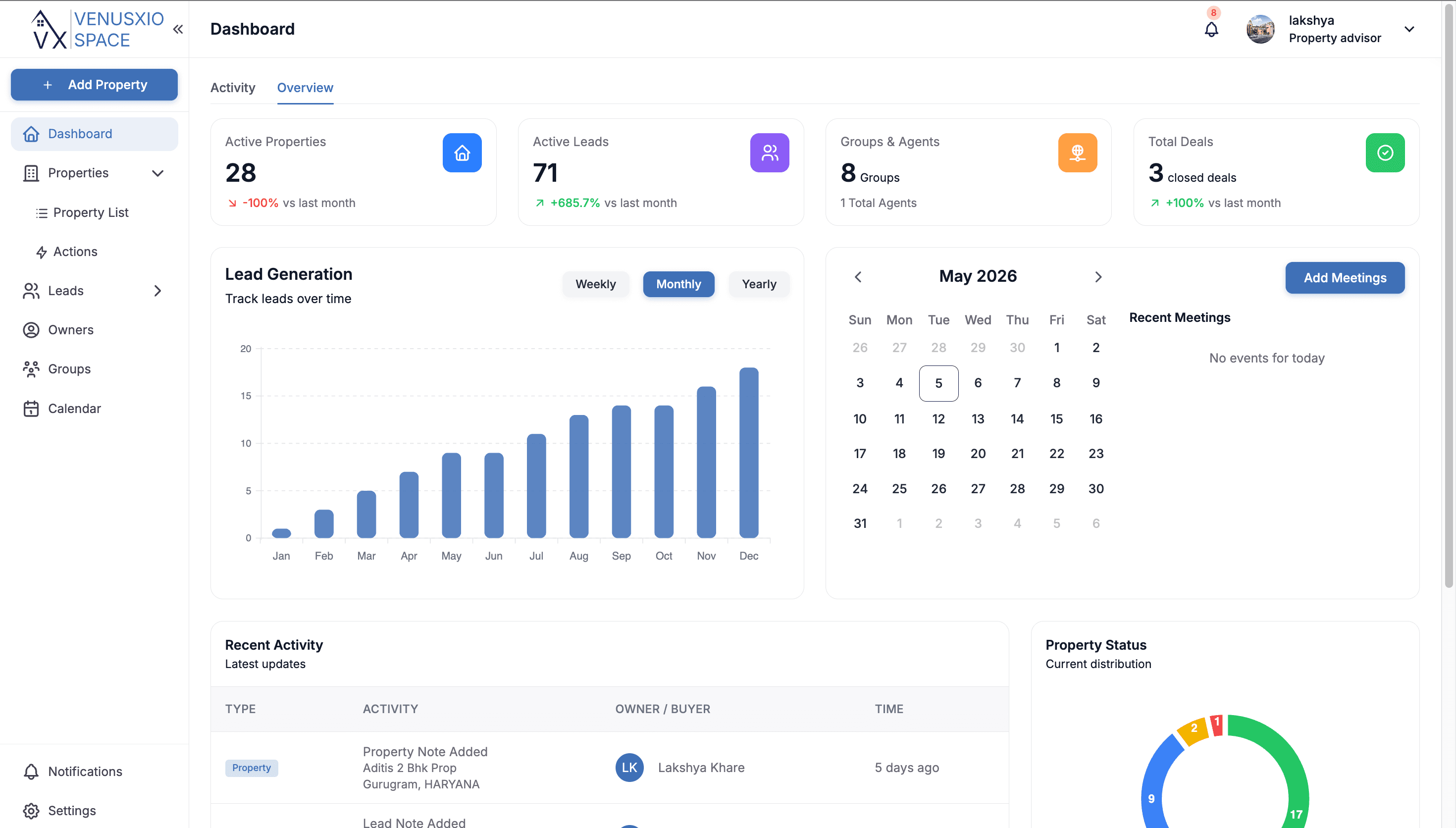The width and height of the screenshot is (1456, 828).
Task: Open Actions in sidebar
Action: pos(75,252)
